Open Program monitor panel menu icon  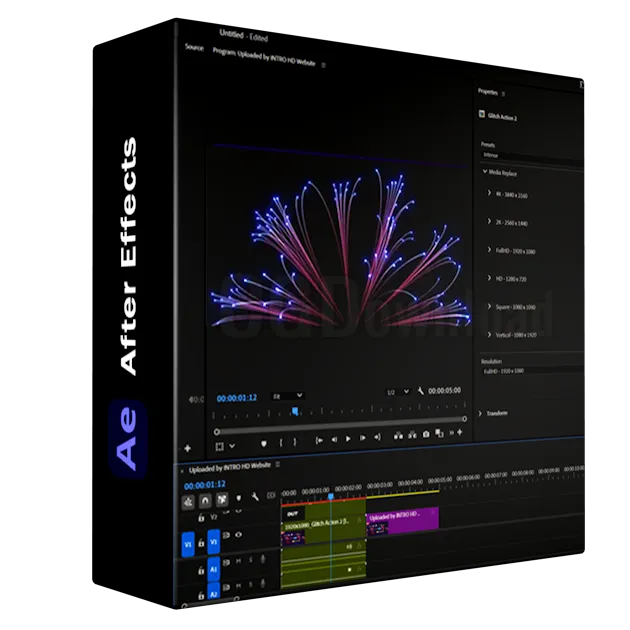coord(323,65)
